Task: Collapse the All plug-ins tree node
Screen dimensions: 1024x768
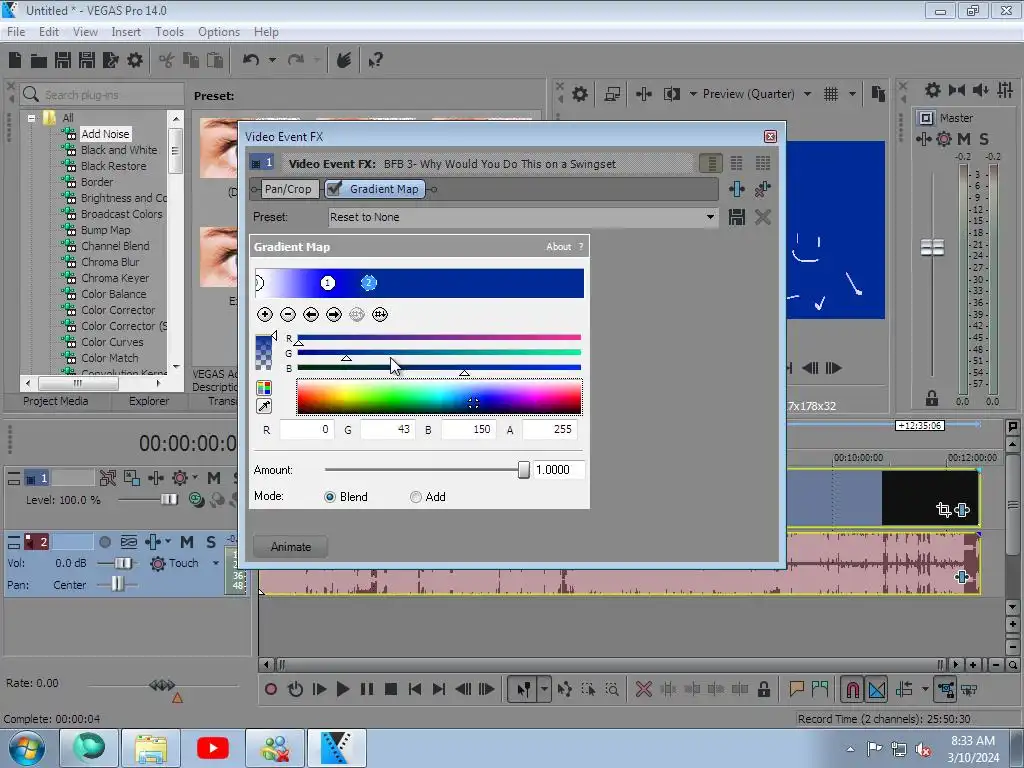Action: (31, 118)
